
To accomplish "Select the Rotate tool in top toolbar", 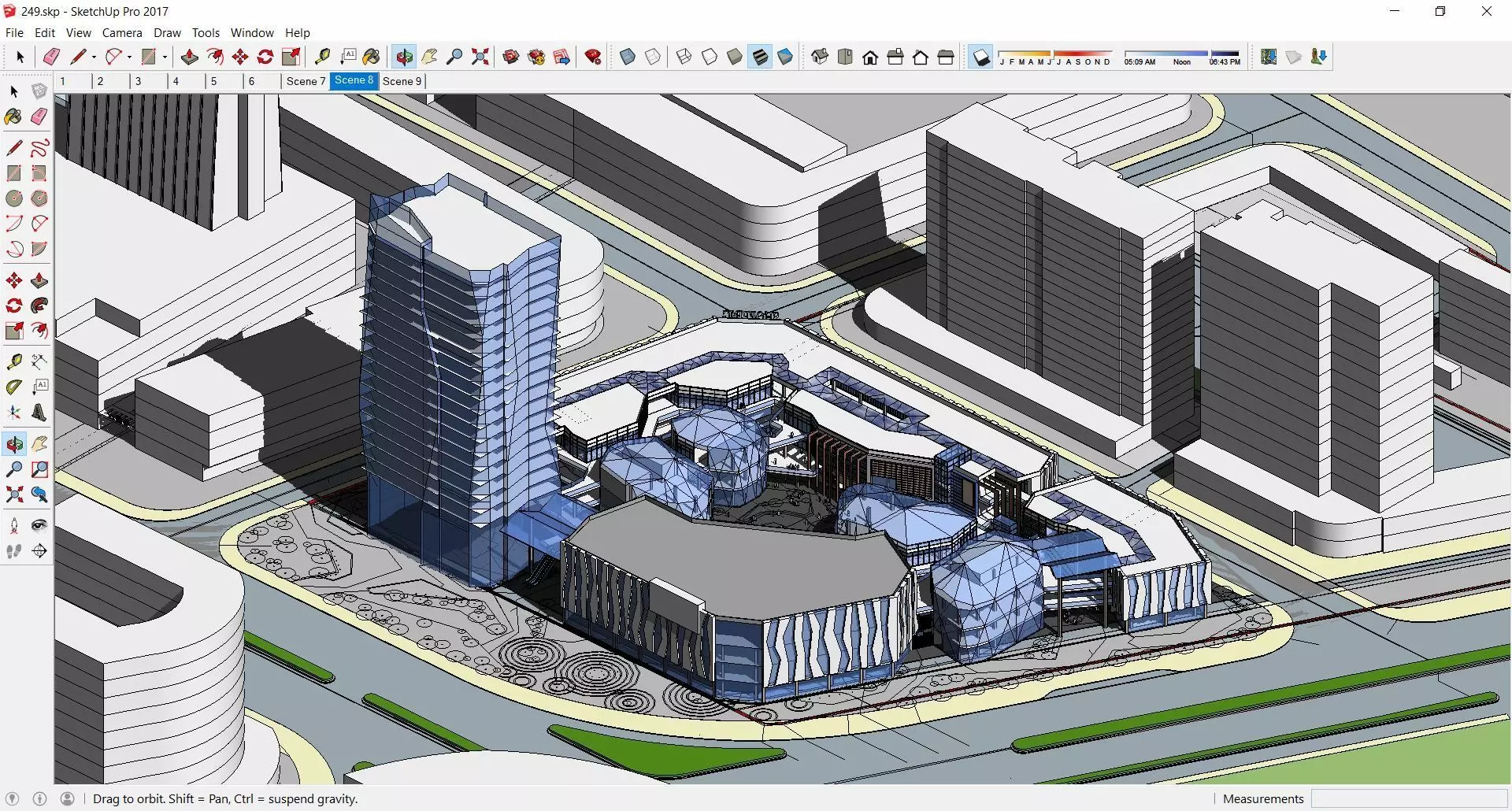I will pos(265,57).
